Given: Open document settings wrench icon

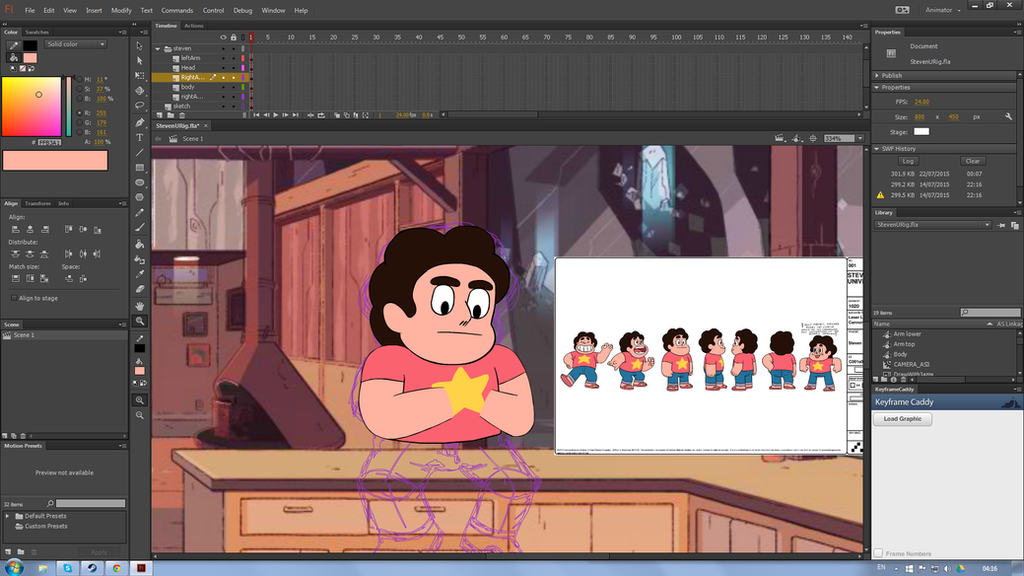Looking at the screenshot, I should 1008,117.
